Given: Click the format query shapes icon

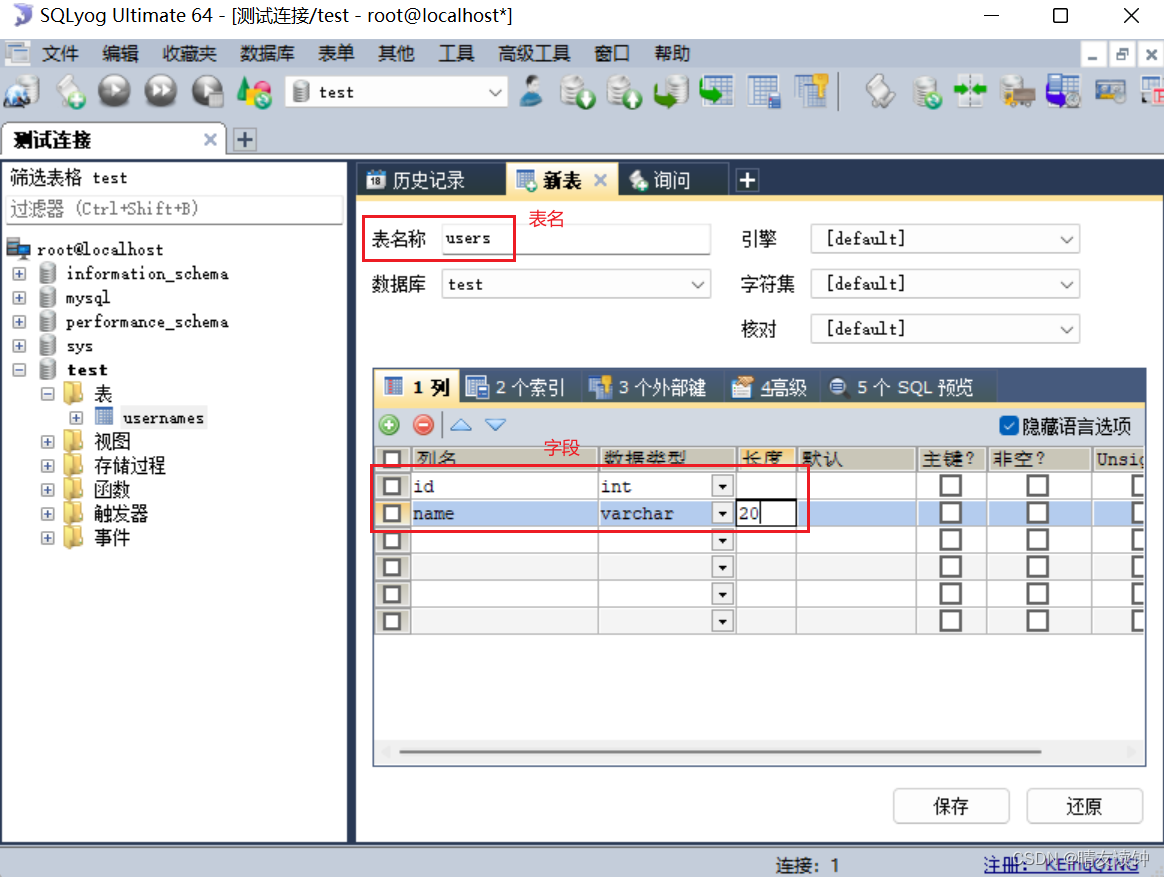Looking at the screenshot, I should (x=254, y=91).
